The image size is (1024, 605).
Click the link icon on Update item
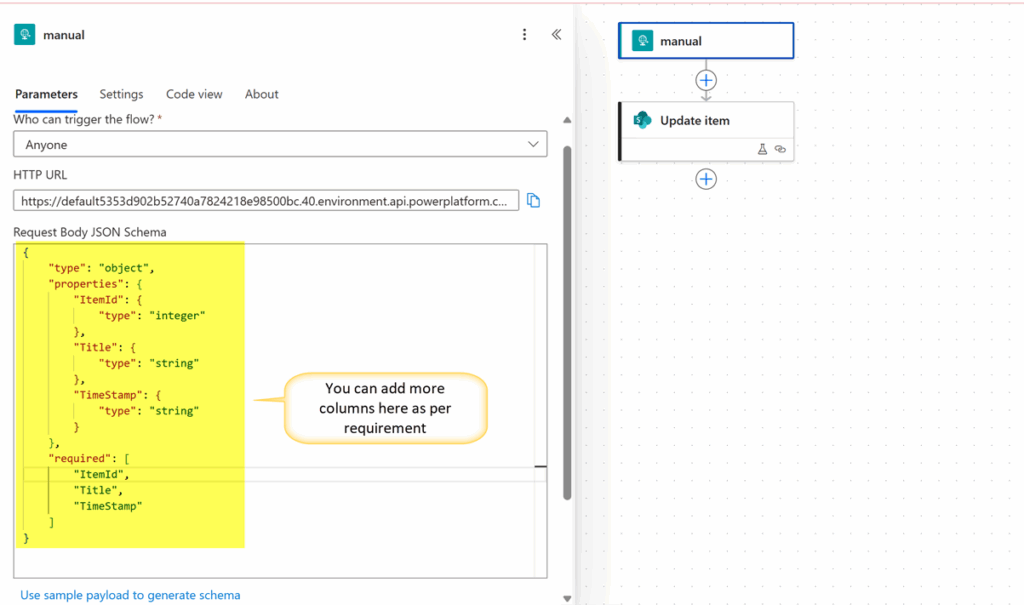tap(780, 149)
